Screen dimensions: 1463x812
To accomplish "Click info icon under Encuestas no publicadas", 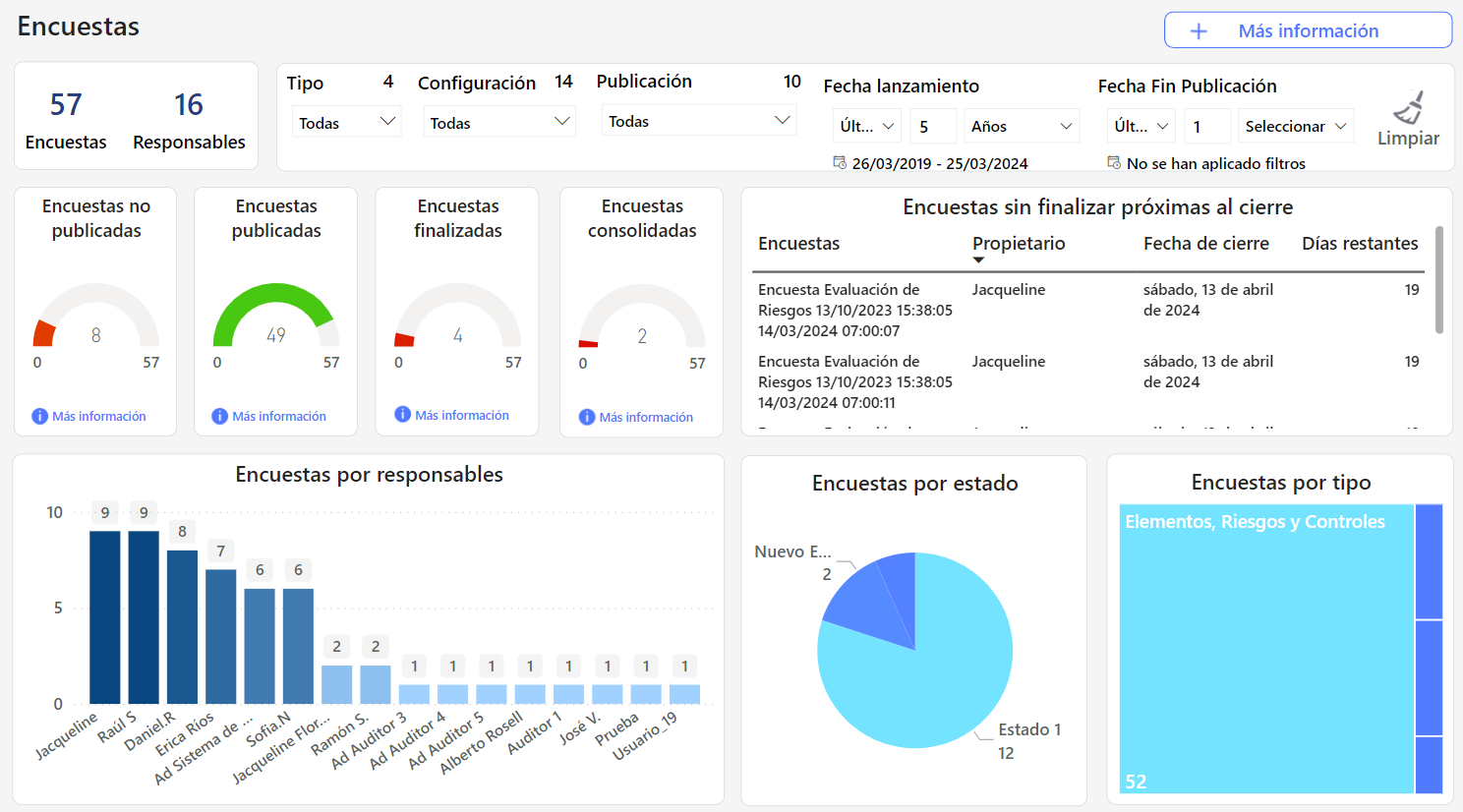I will [x=40, y=417].
